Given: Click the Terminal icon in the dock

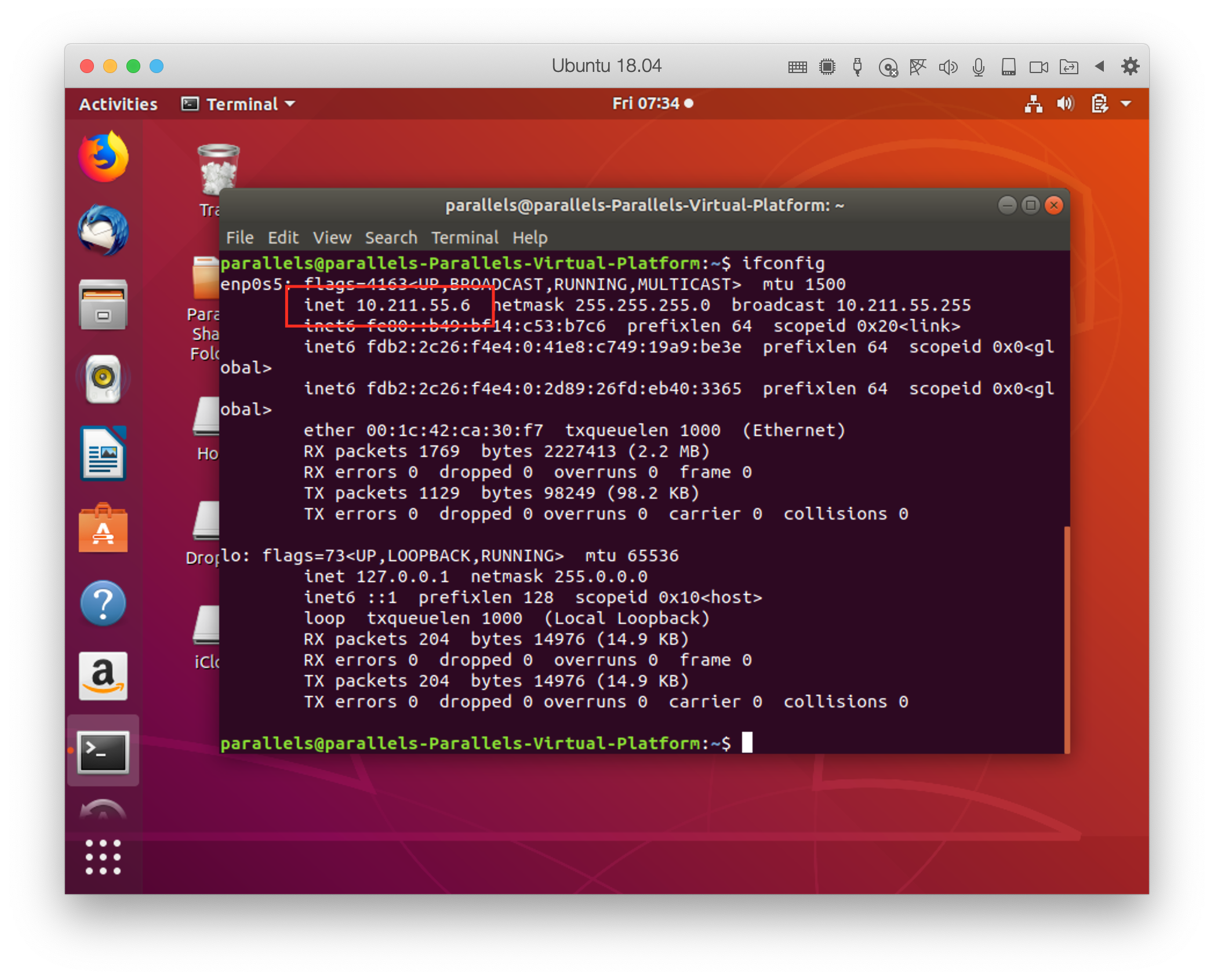Looking at the screenshot, I should (103, 752).
